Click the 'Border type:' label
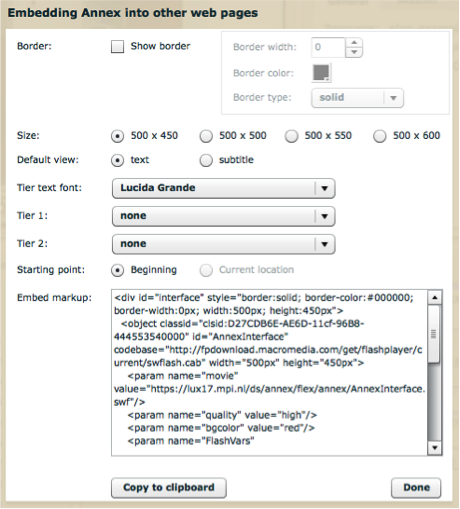460x509 pixels. pos(262,97)
